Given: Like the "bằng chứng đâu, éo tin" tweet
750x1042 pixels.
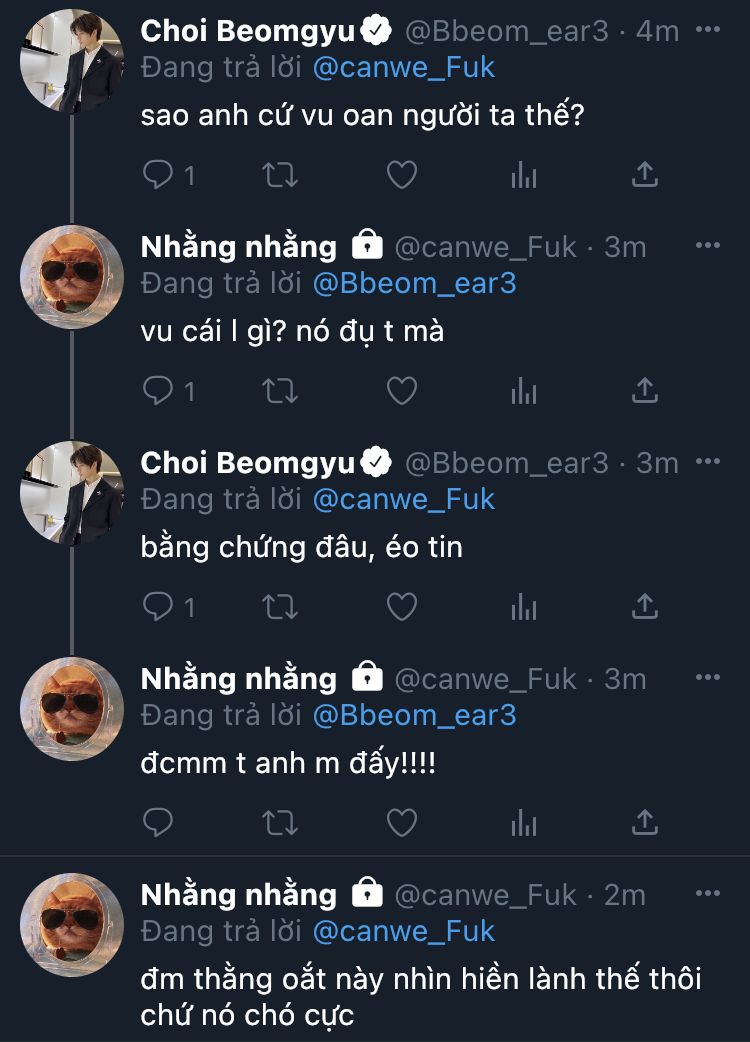Looking at the screenshot, I should 401,606.
